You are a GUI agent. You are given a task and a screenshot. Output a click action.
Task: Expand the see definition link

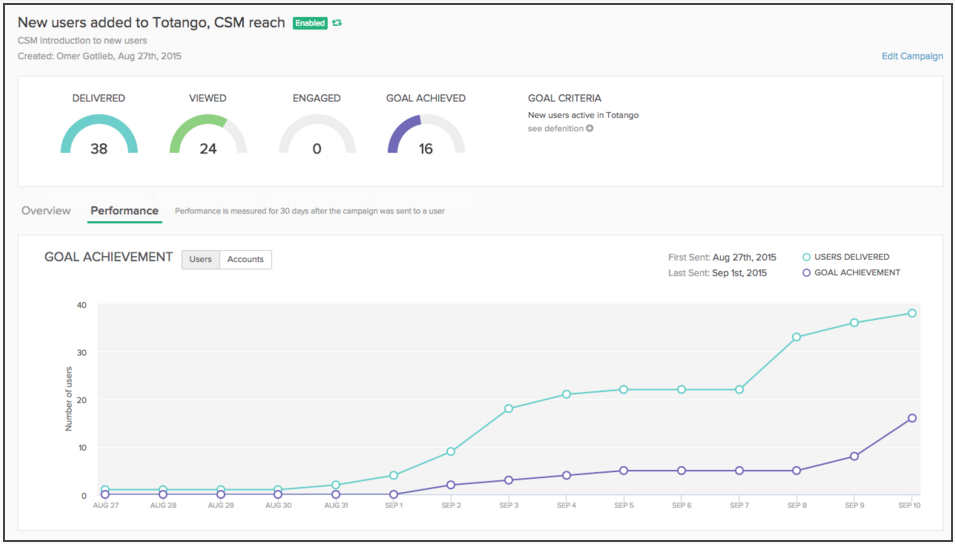click(560, 129)
